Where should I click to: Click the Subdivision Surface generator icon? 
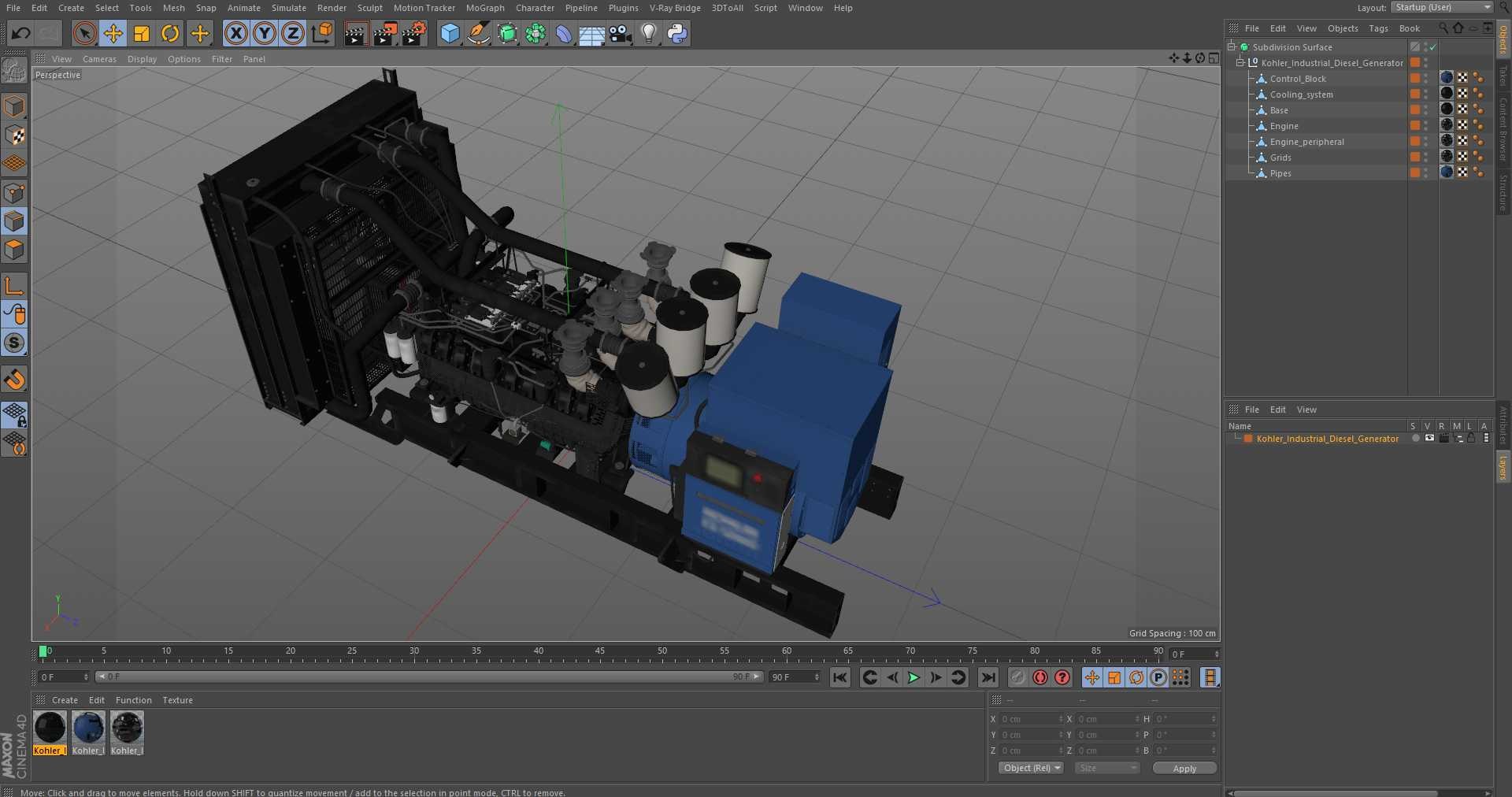tap(506, 33)
